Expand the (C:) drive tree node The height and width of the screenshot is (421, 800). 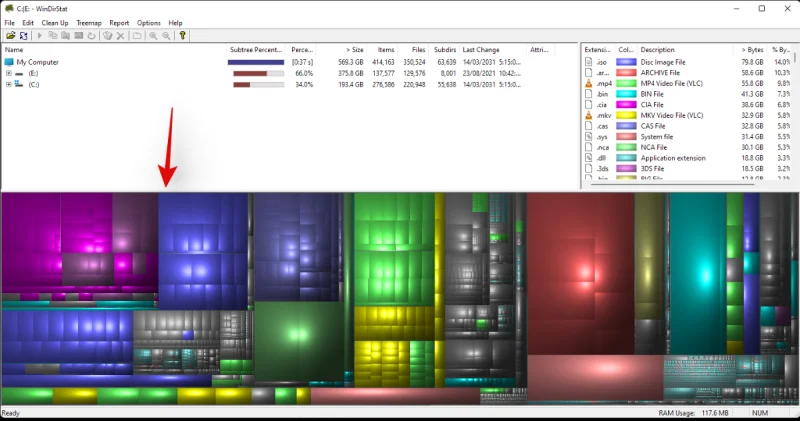point(8,84)
